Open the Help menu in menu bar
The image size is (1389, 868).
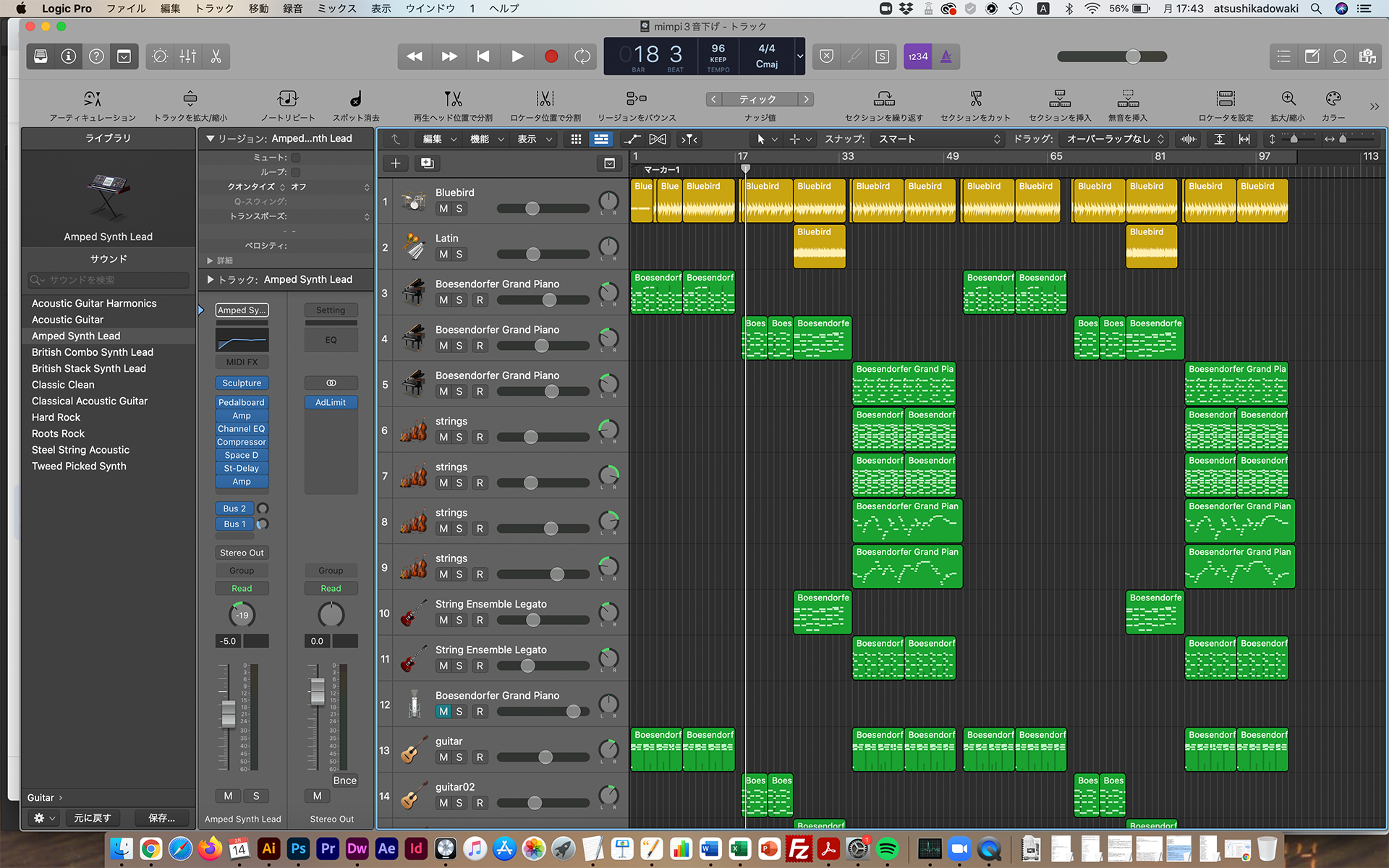504,9
